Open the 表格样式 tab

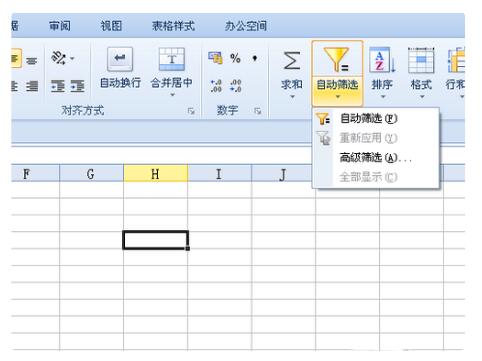pos(173,26)
